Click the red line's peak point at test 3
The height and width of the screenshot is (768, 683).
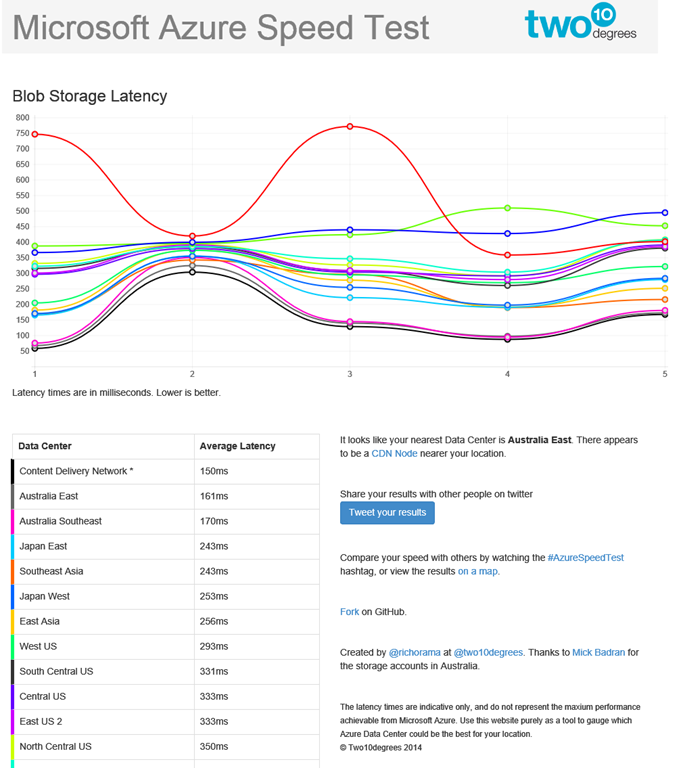[x=350, y=127]
